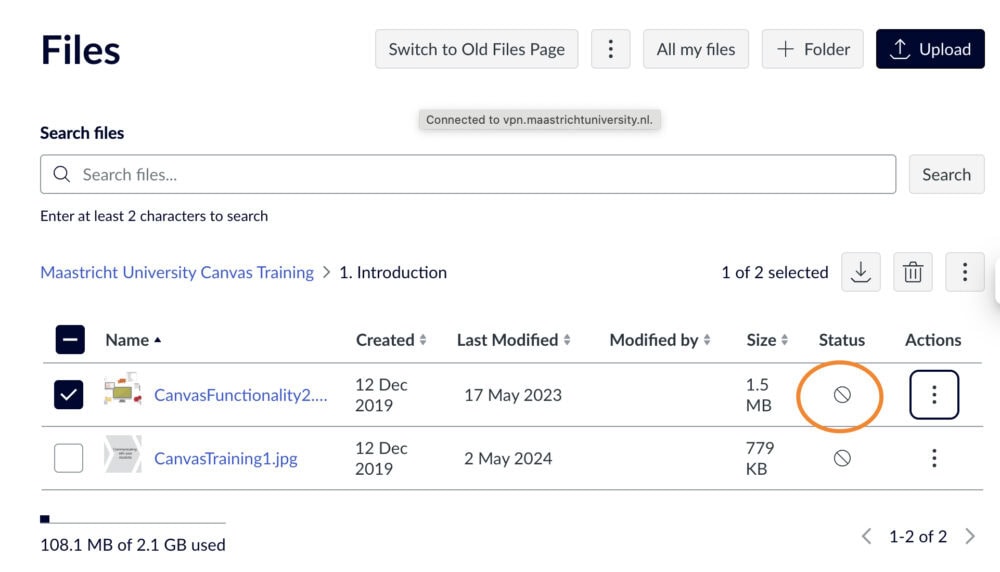Click the 1.5 MB size cell
1000x572 pixels.
tap(758, 395)
